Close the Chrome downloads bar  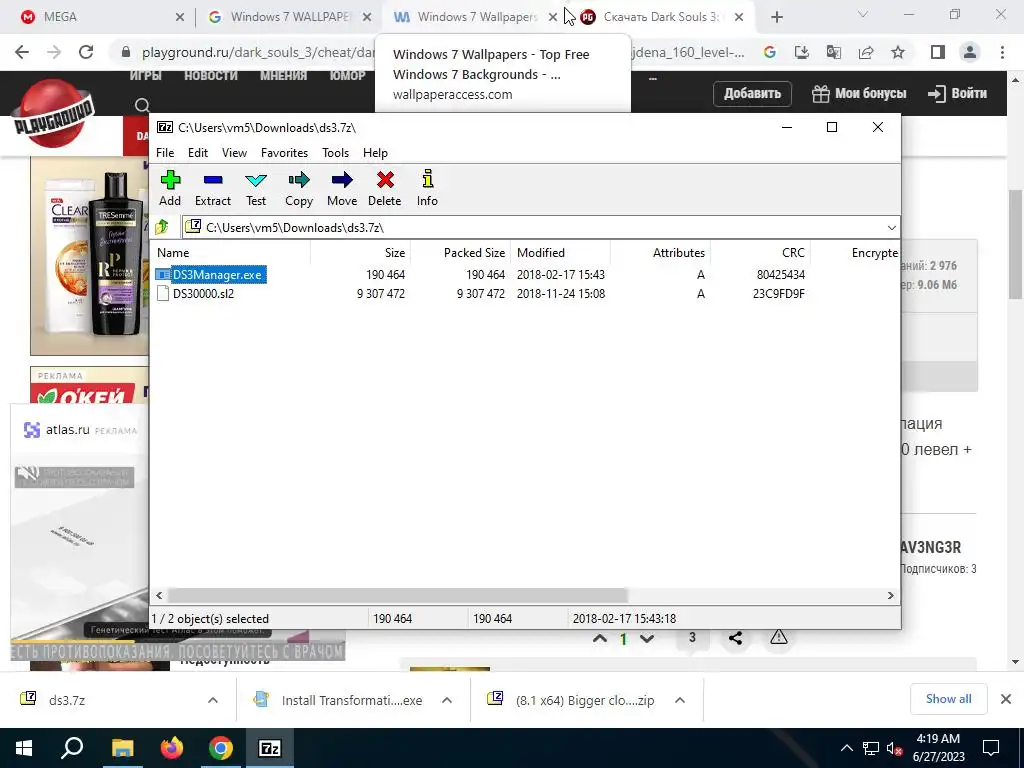click(x=1006, y=699)
